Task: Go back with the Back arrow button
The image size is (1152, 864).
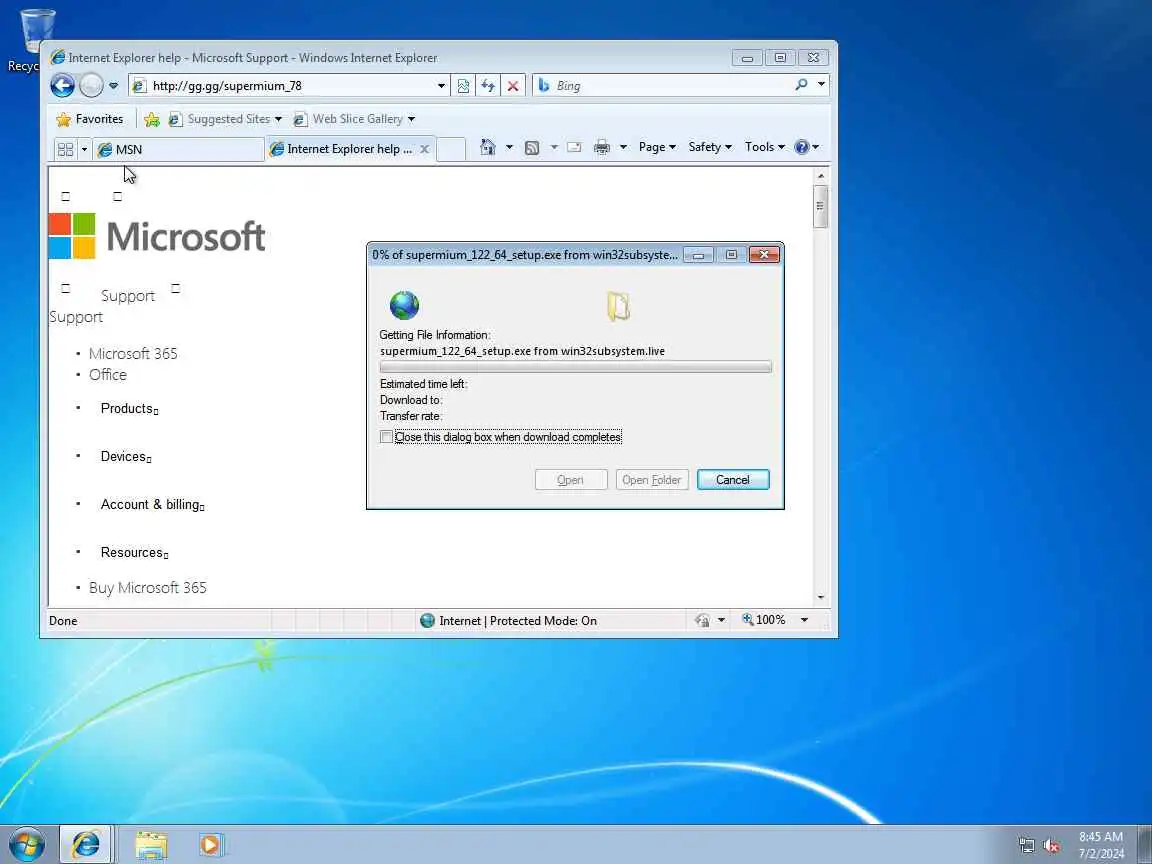Action: point(62,86)
